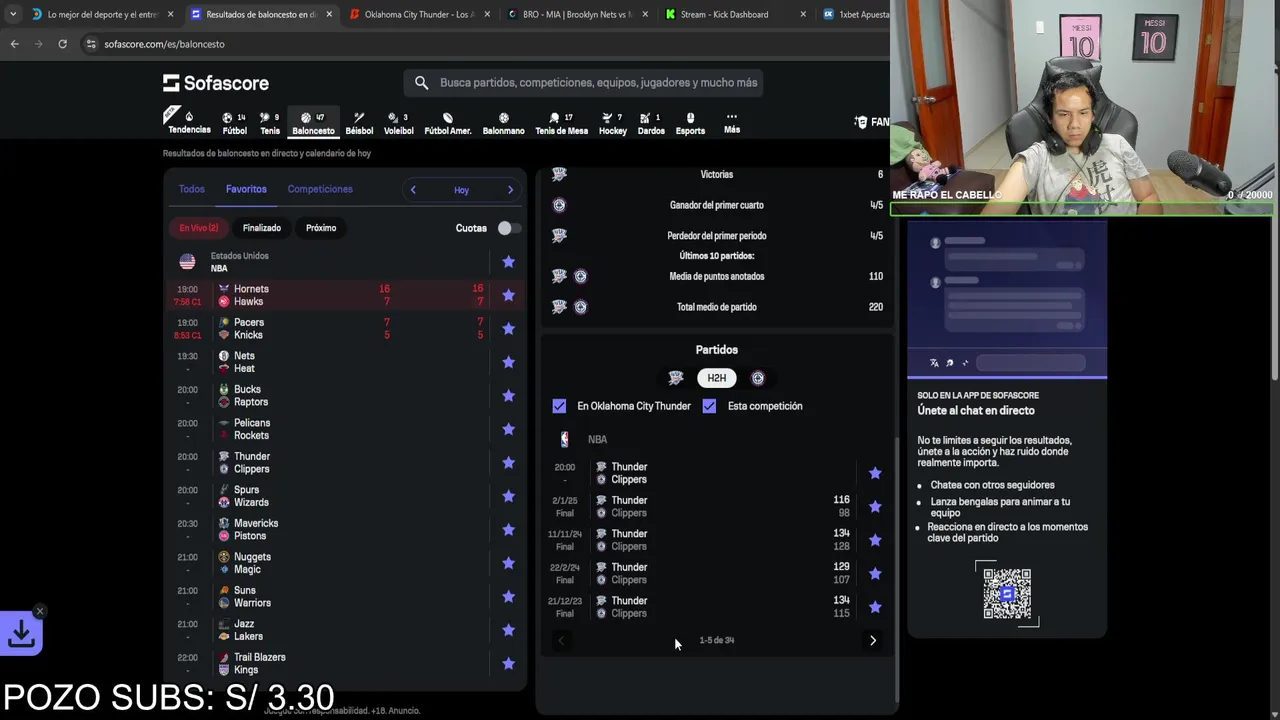Switch to Oklahoma City Thunder browser tab
Image resolution: width=1280 pixels, height=720 pixels.
(x=418, y=14)
